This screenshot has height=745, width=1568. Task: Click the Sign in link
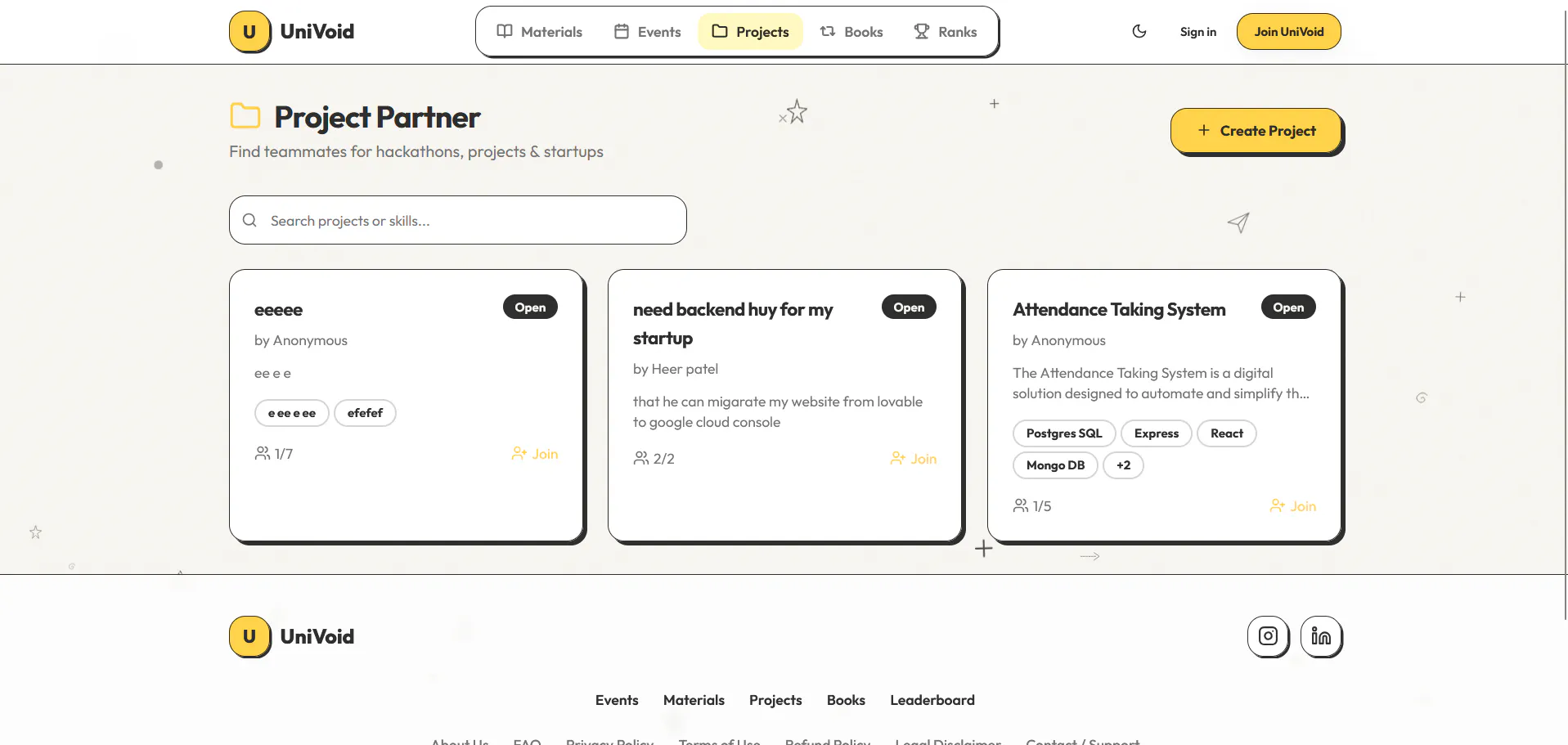click(1197, 32)
